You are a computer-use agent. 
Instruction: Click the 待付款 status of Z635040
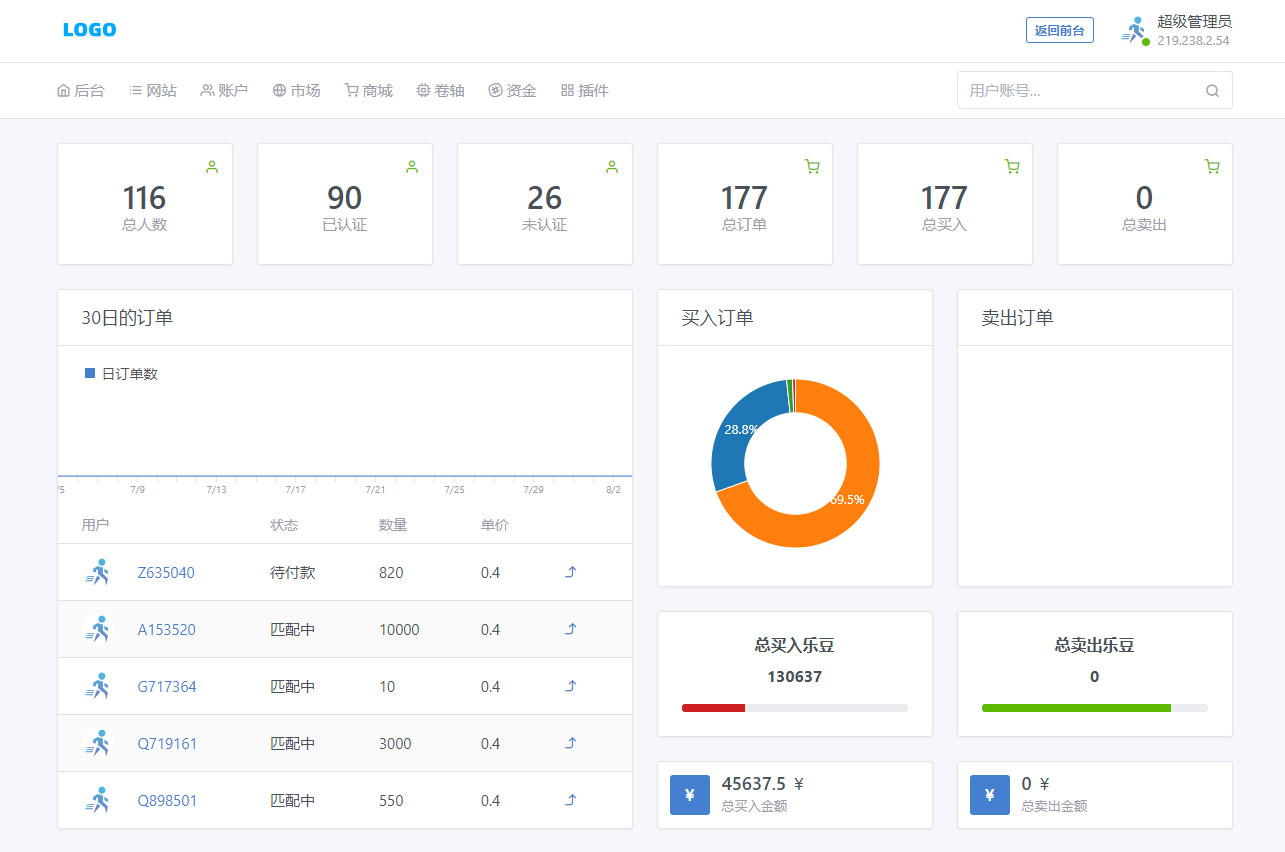point(293,573)
